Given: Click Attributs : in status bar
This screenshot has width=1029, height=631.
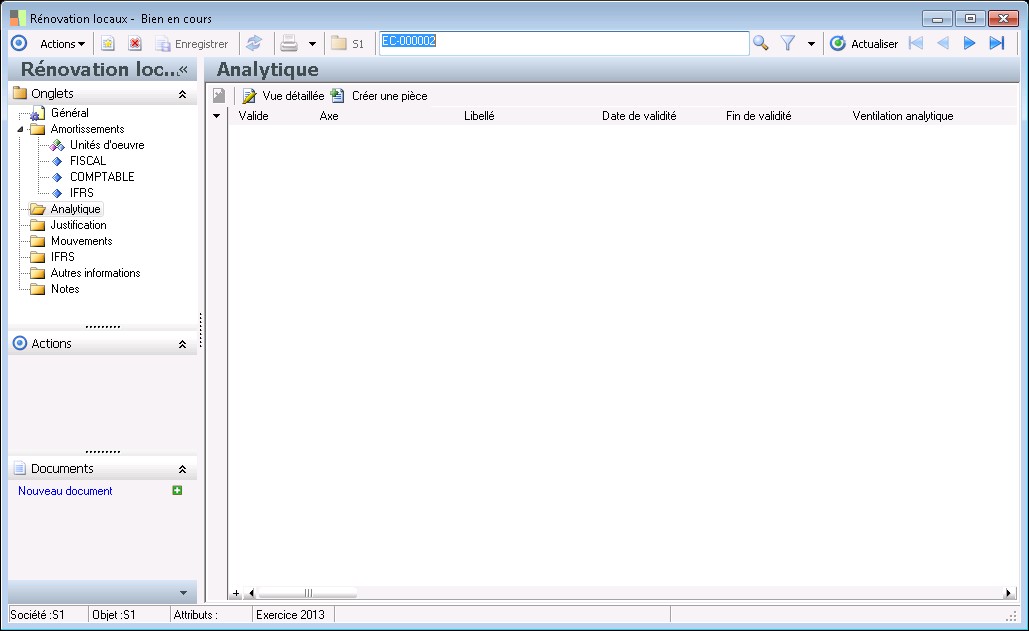Looking at the screenshot, I should [x=196, y=615].
